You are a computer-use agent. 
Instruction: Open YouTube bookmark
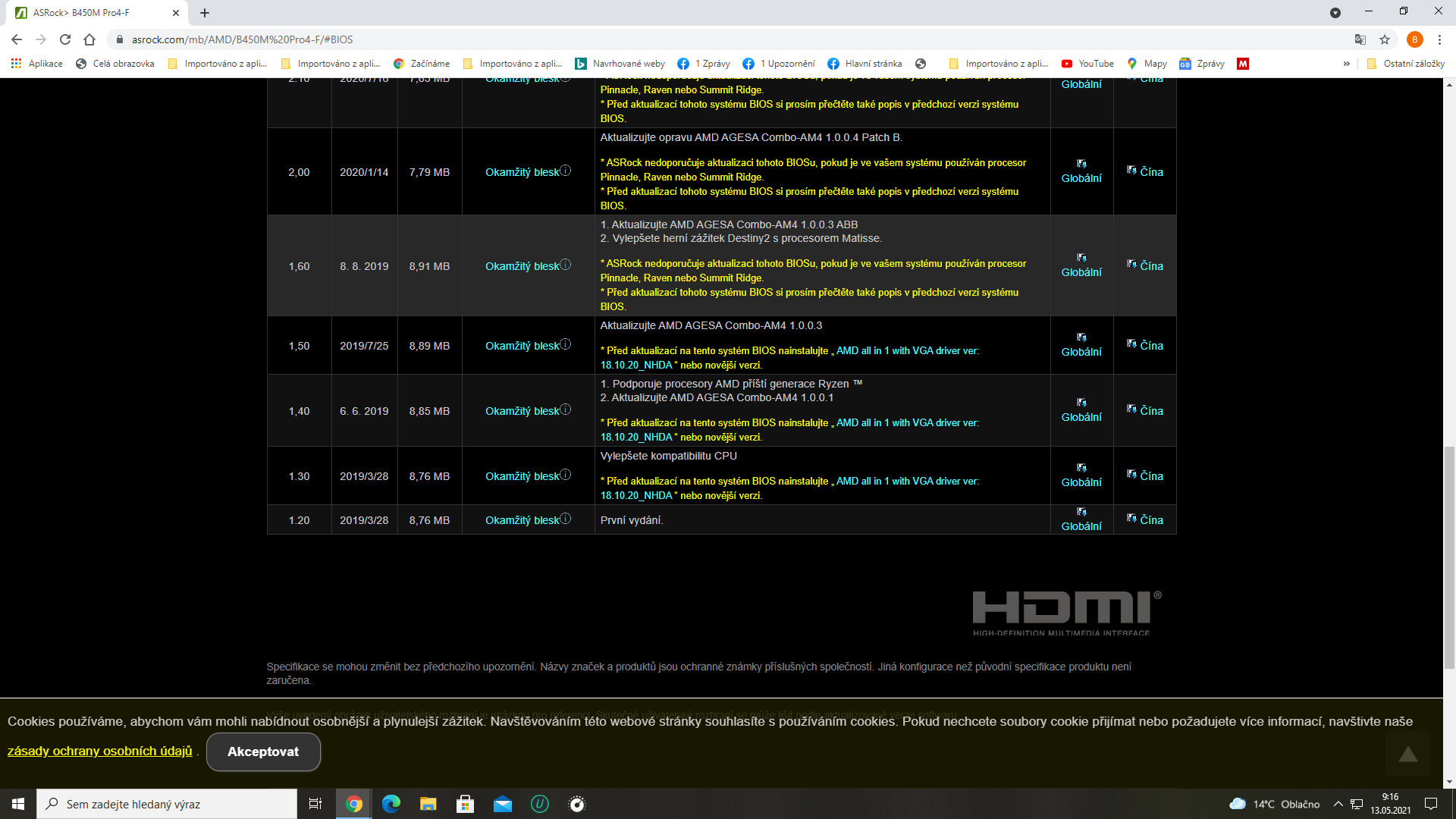pyautogui.click(x=1087, y=64)
